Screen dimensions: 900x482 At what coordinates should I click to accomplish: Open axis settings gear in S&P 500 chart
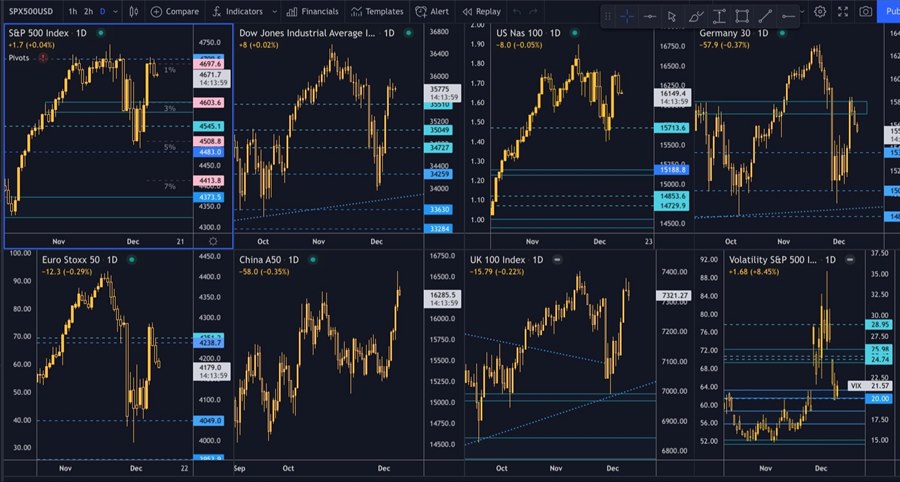pyautogui.click(x=213, y=242)
